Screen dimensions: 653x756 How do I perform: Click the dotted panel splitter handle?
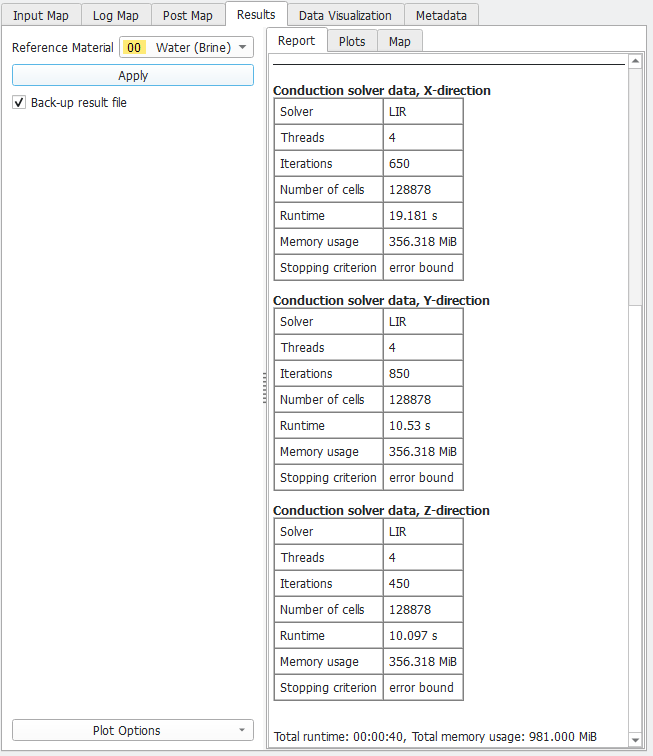tap(264, 387)
